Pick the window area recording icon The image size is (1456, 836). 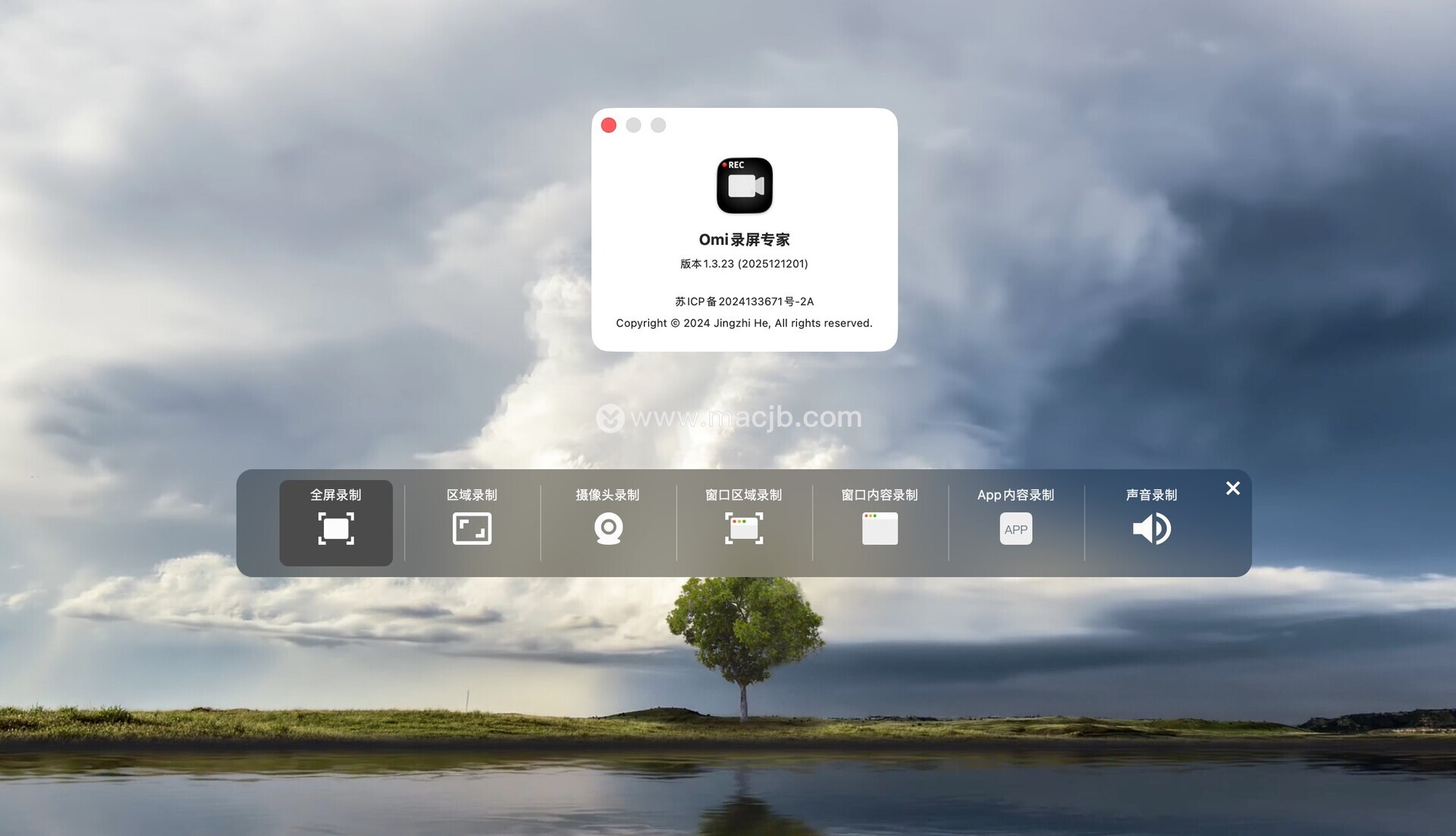pos(744,528)
